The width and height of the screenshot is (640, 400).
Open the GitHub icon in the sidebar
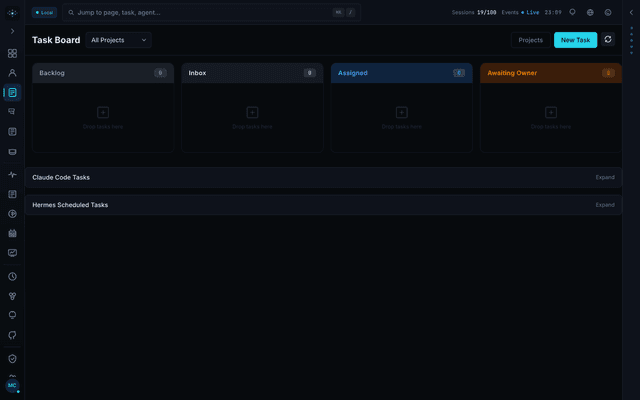pos(12,335)
